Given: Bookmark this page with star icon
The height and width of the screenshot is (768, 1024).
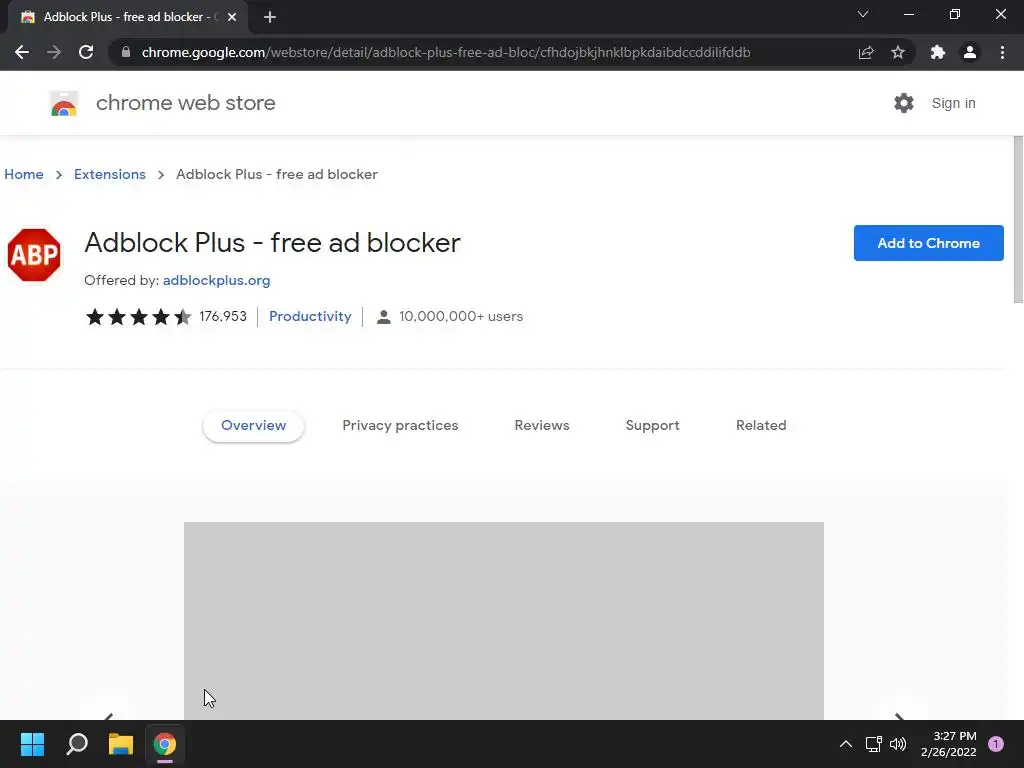Looking at the screenshot, I should click(898, 52).
